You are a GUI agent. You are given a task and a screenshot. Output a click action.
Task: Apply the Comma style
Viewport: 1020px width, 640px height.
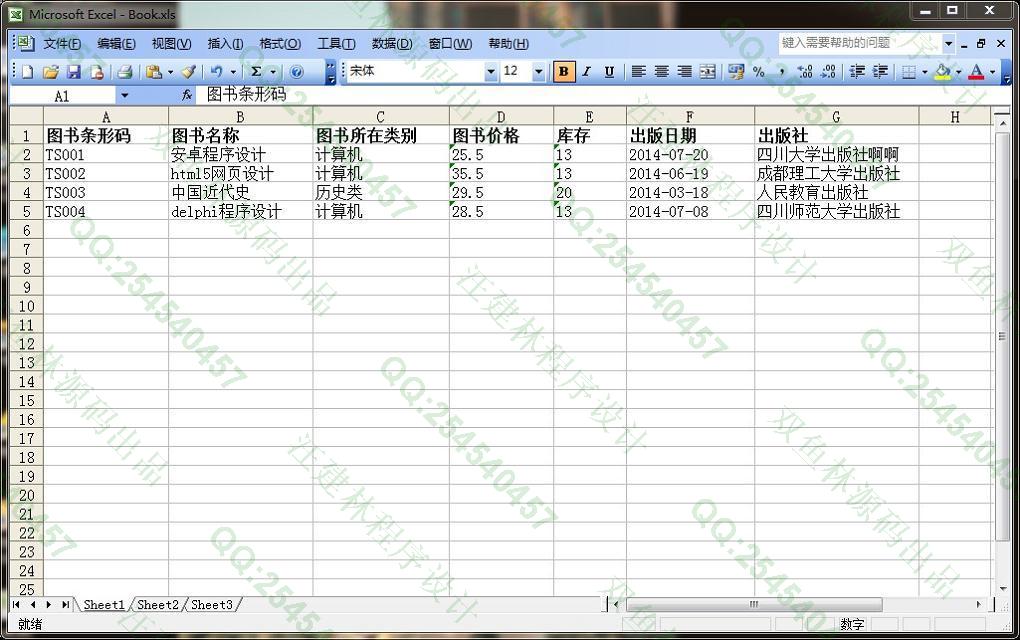[x=781, y=72]
